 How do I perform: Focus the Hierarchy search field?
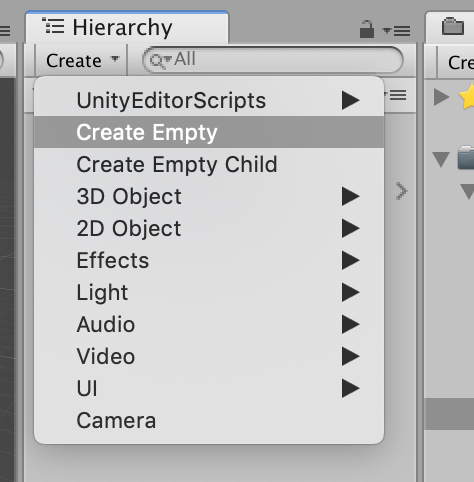pyautogui.click(x=273, y=60)
